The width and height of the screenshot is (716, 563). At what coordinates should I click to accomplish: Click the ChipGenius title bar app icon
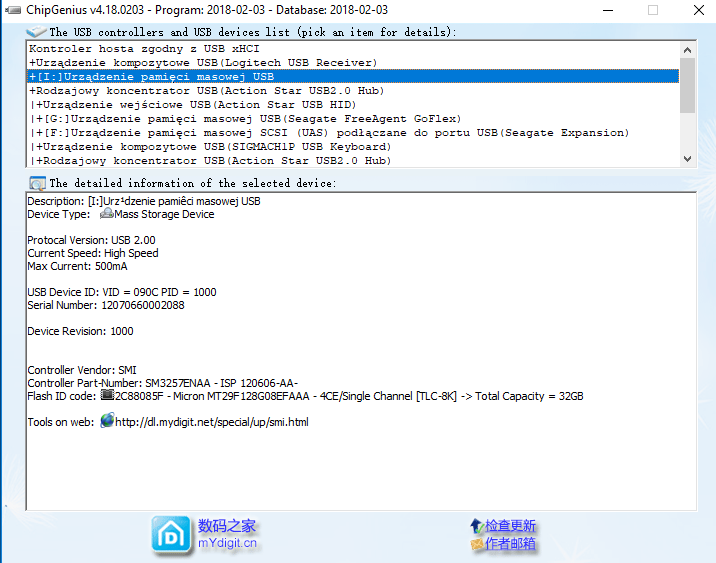(13, 10)
